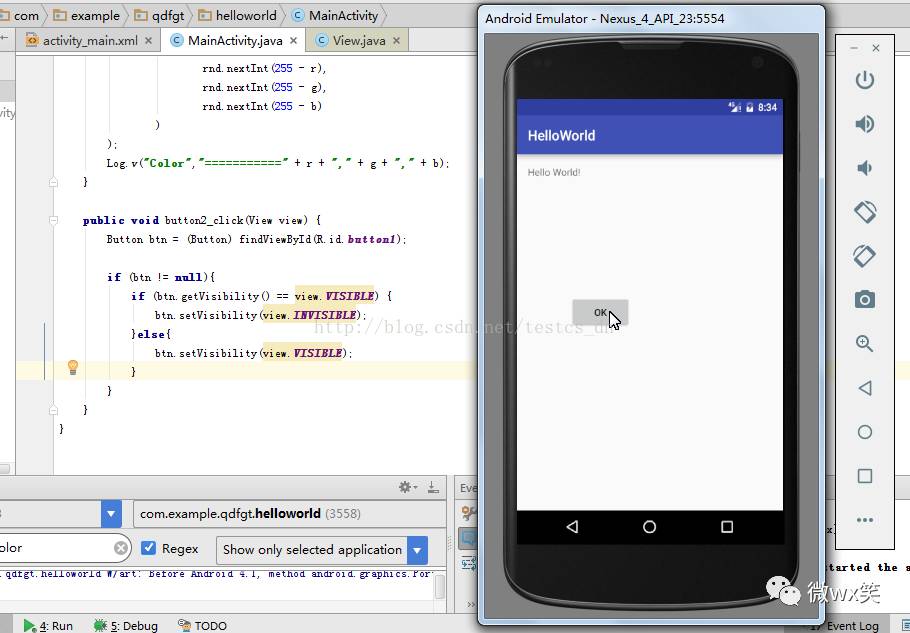The image size is (910, 633).
Task: Click the qdfgt breadcrumb folder
Action: [x=160, y=16]
